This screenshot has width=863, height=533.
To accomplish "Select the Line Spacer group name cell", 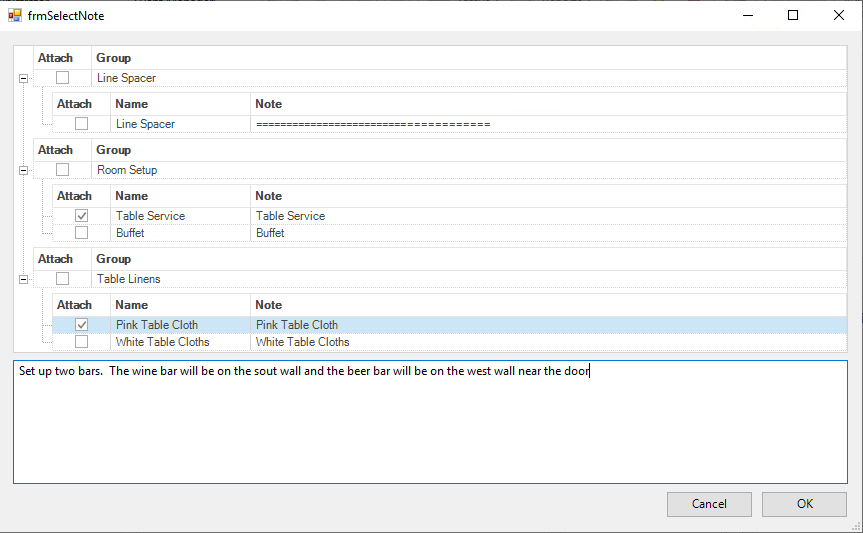I will tap(469, 78).
